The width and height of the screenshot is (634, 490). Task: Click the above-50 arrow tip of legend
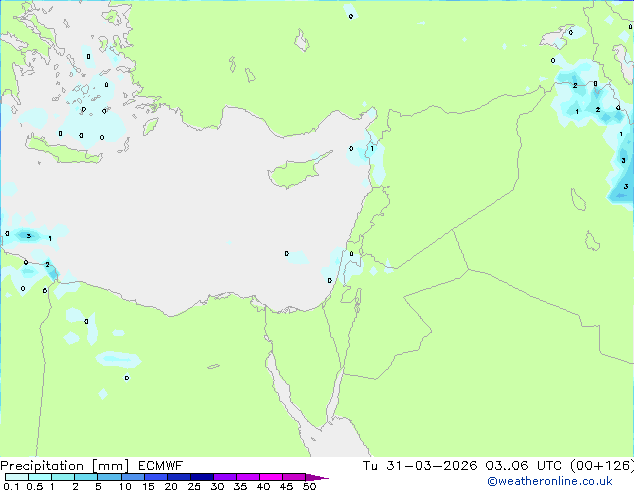[x=317, y=477]
